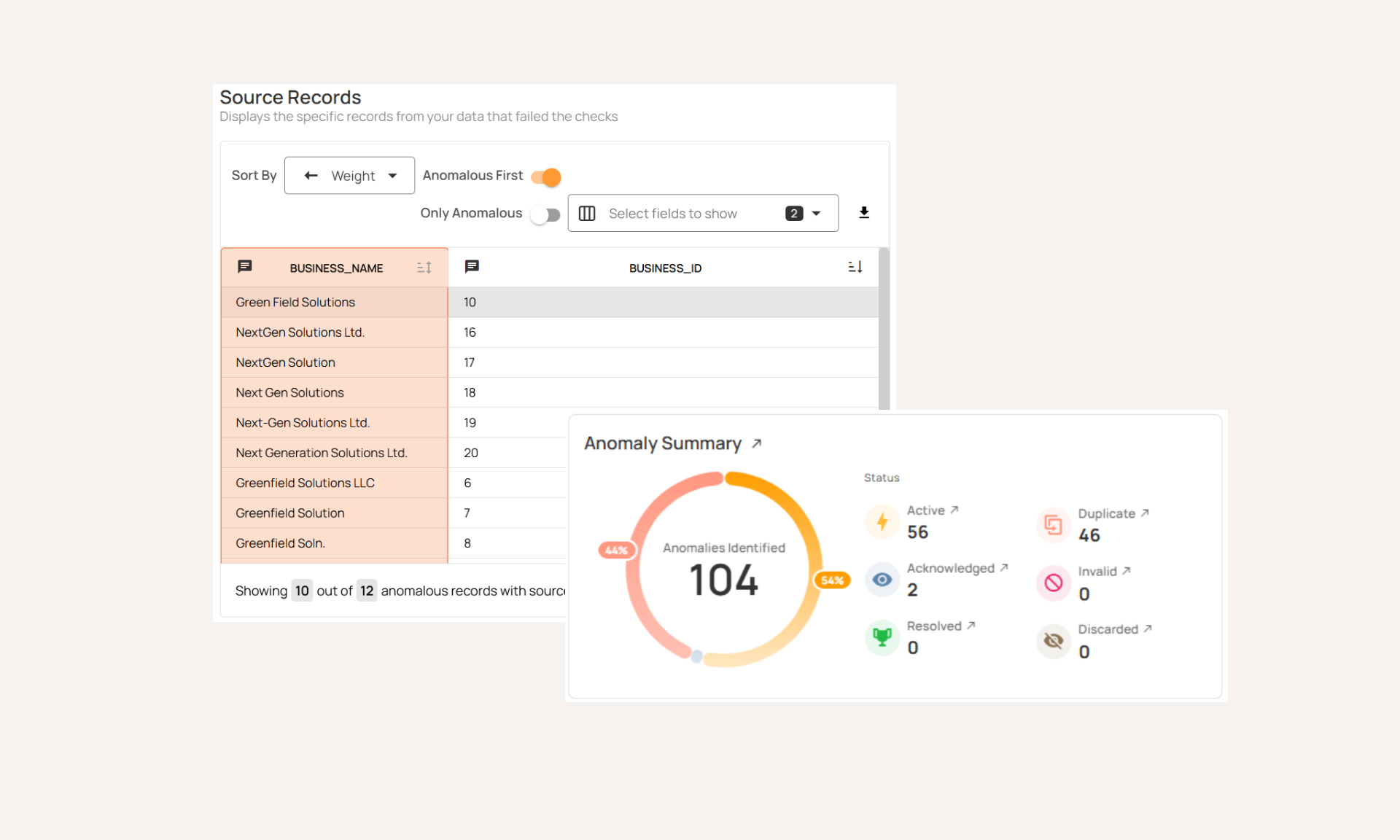1400x840 pixels.
Task: Click the table vertical scrollbar
Action: pyautogui.click(x=884, y=328)
